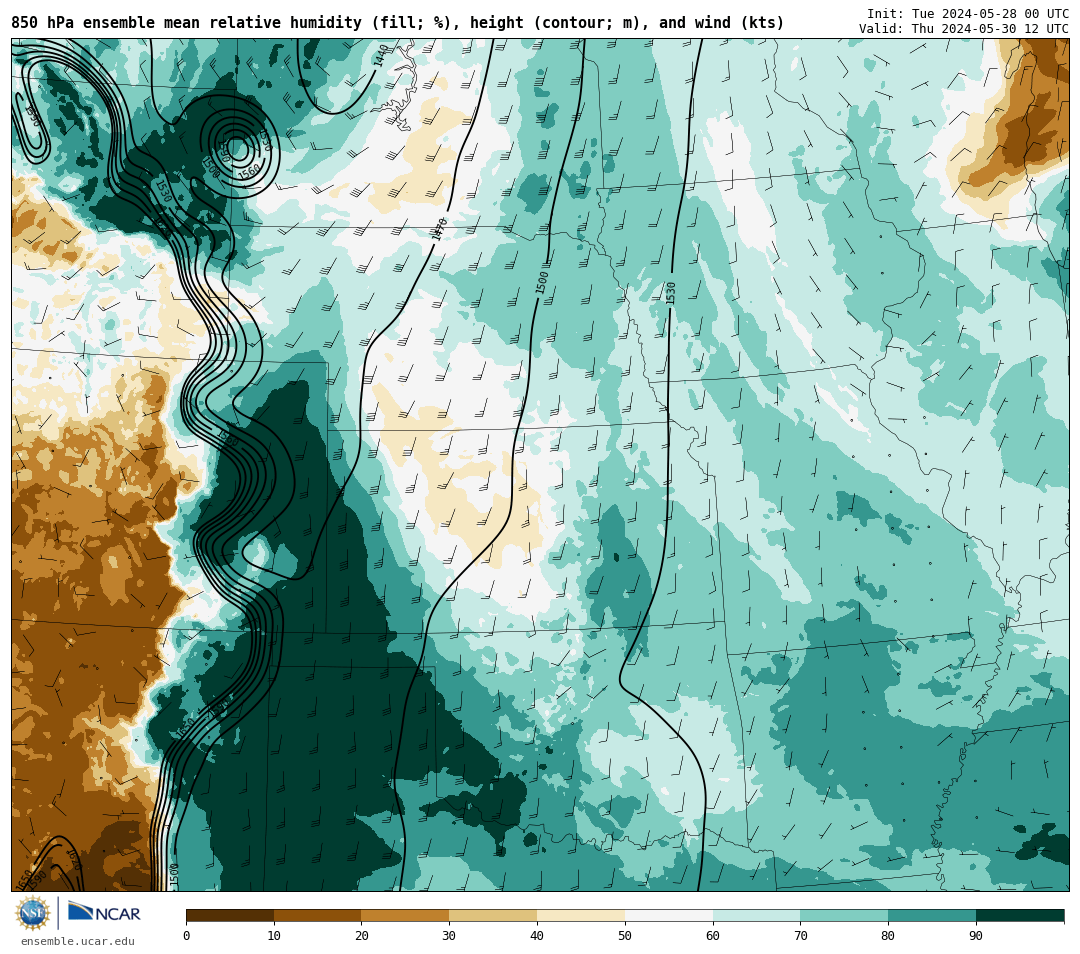Click the 0–10% darkest brown colorbar segment

point(230,915)
